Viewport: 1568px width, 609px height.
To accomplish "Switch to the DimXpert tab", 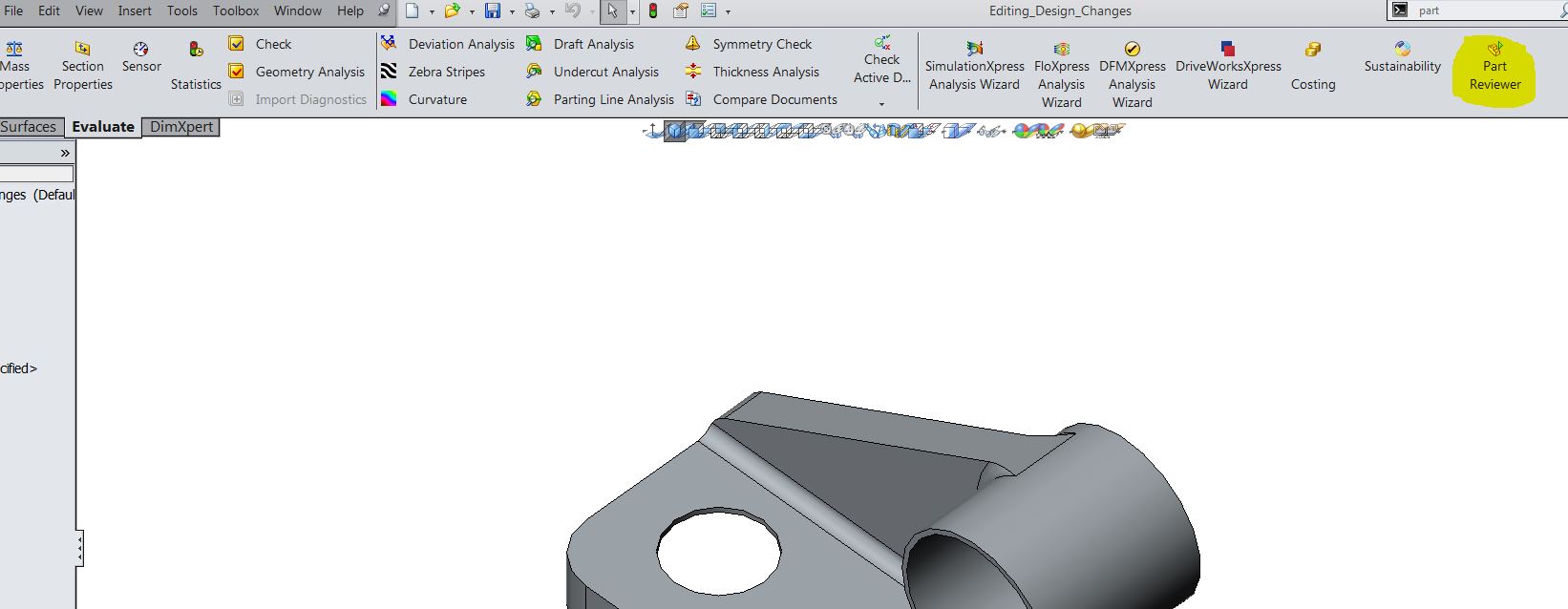I will tap(181, 127).
